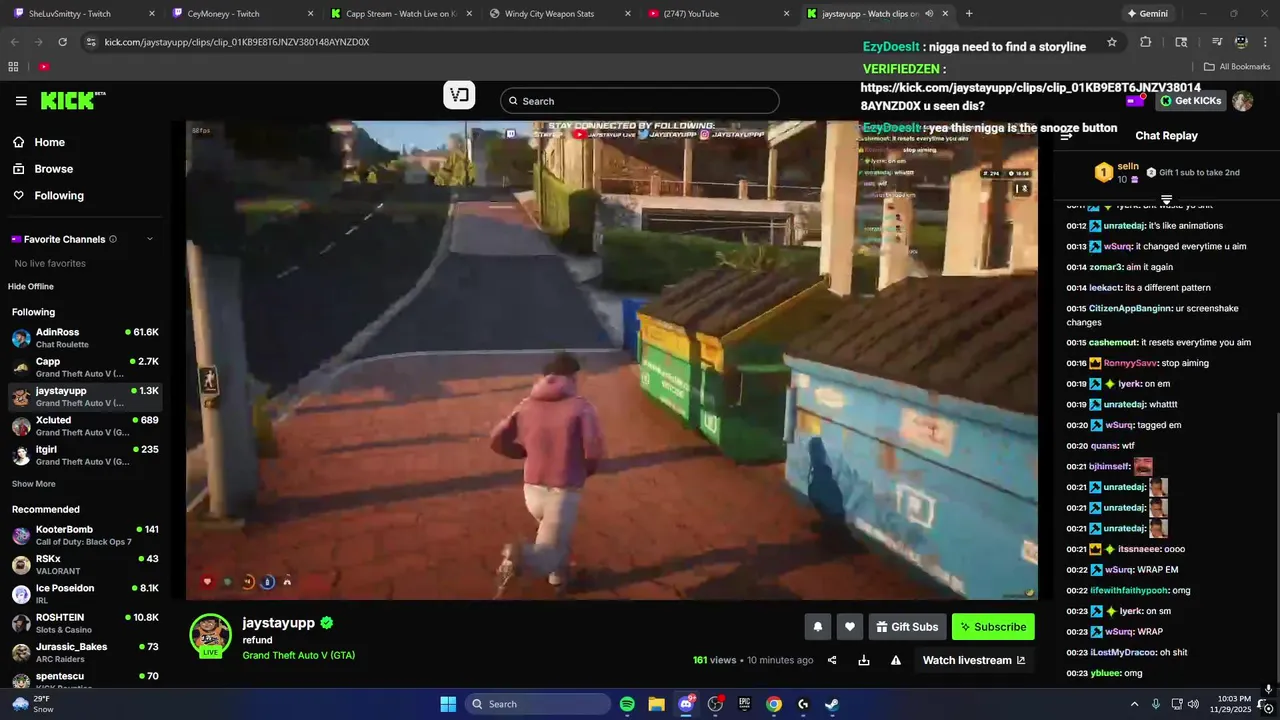Image resolution: width=1280 pixels, height=720 pixels.
Task: Share the clip with share icon
Action: tap(832, 660)
